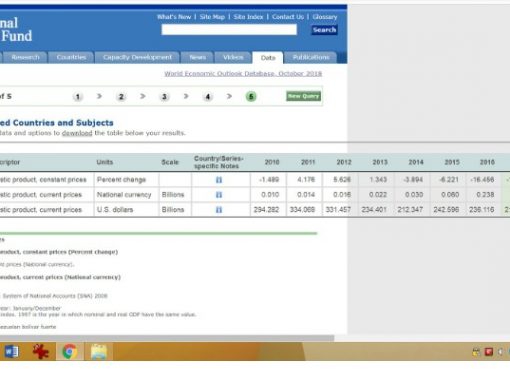Click the horizontal scrollbar at page bottom
Viewport: 510px width, 380px height.
(x=167, y=338)
